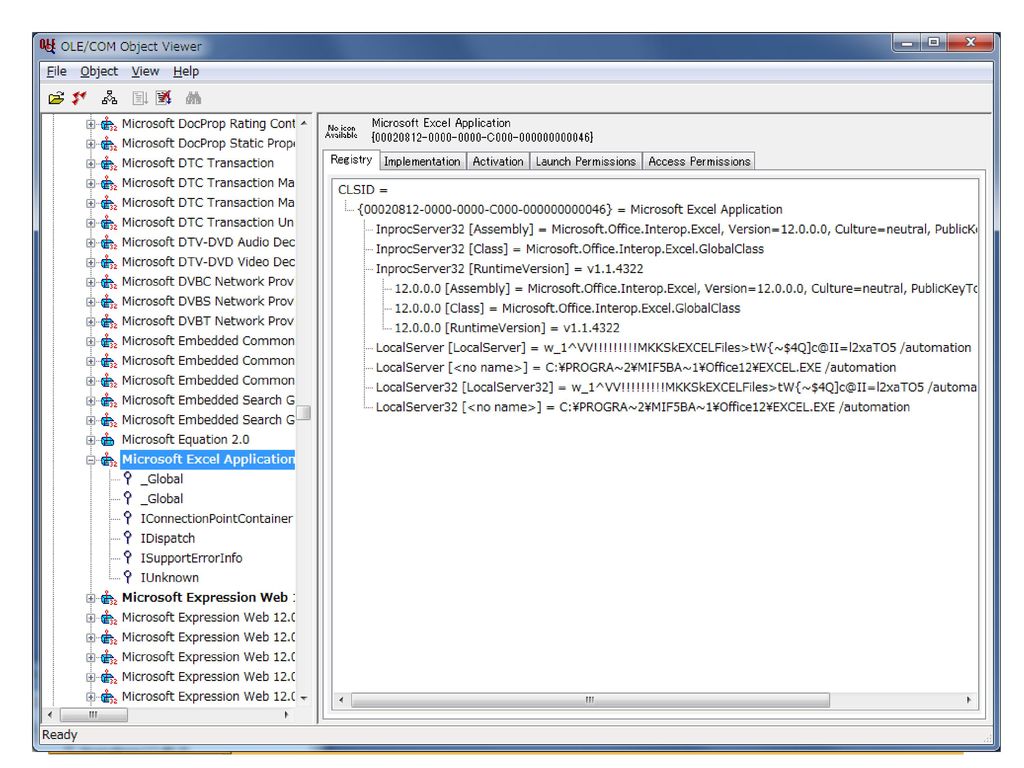The height and width of the screenshot is (768, 1024).
Task: Select Microsoft DVBS Network Prov in the tree
Action: tap(208, 302)
